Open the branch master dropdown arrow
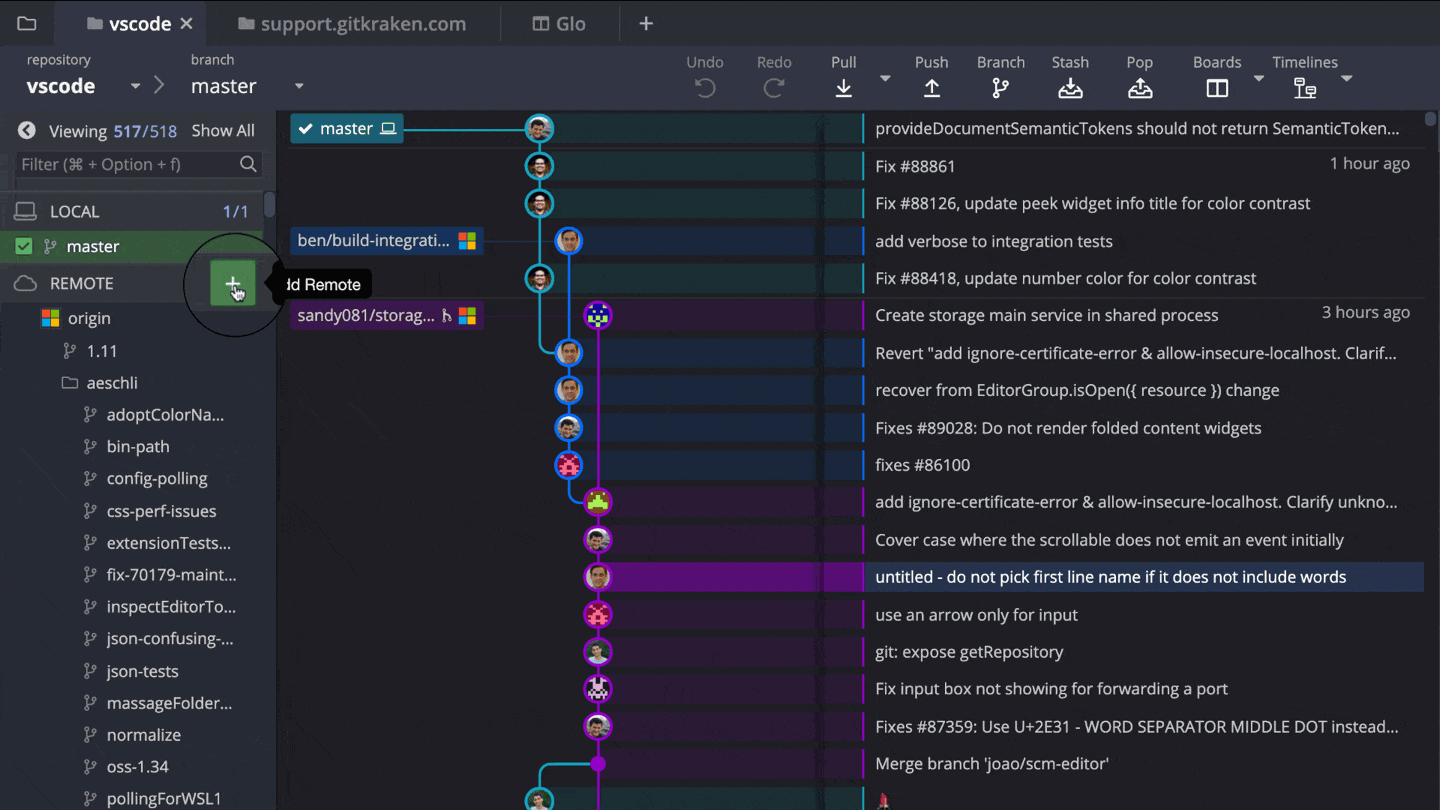This screenshot has width=1440, height=810. pyautogui.click(x=299, y=86)
